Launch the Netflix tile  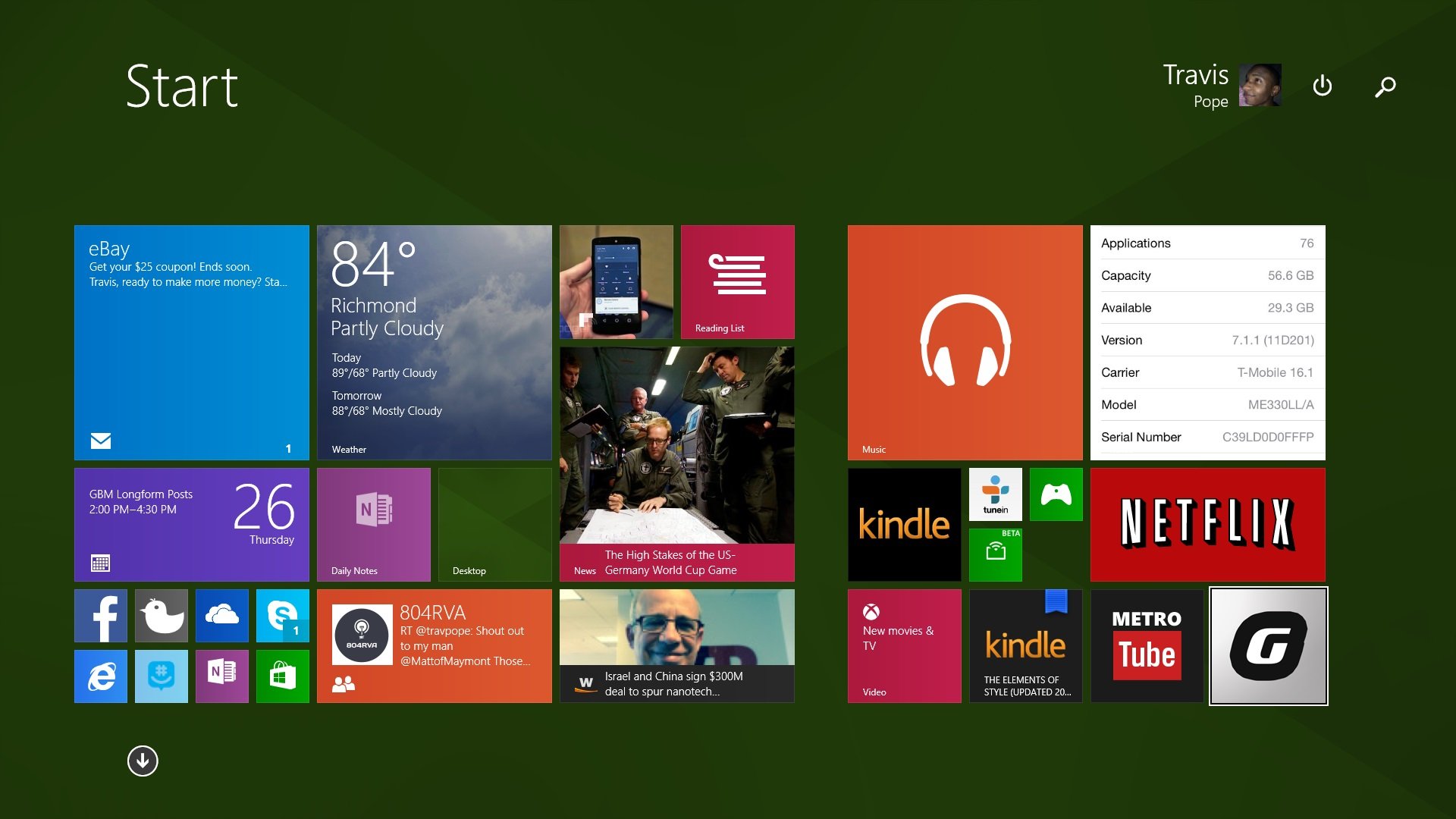point(1208,525)
